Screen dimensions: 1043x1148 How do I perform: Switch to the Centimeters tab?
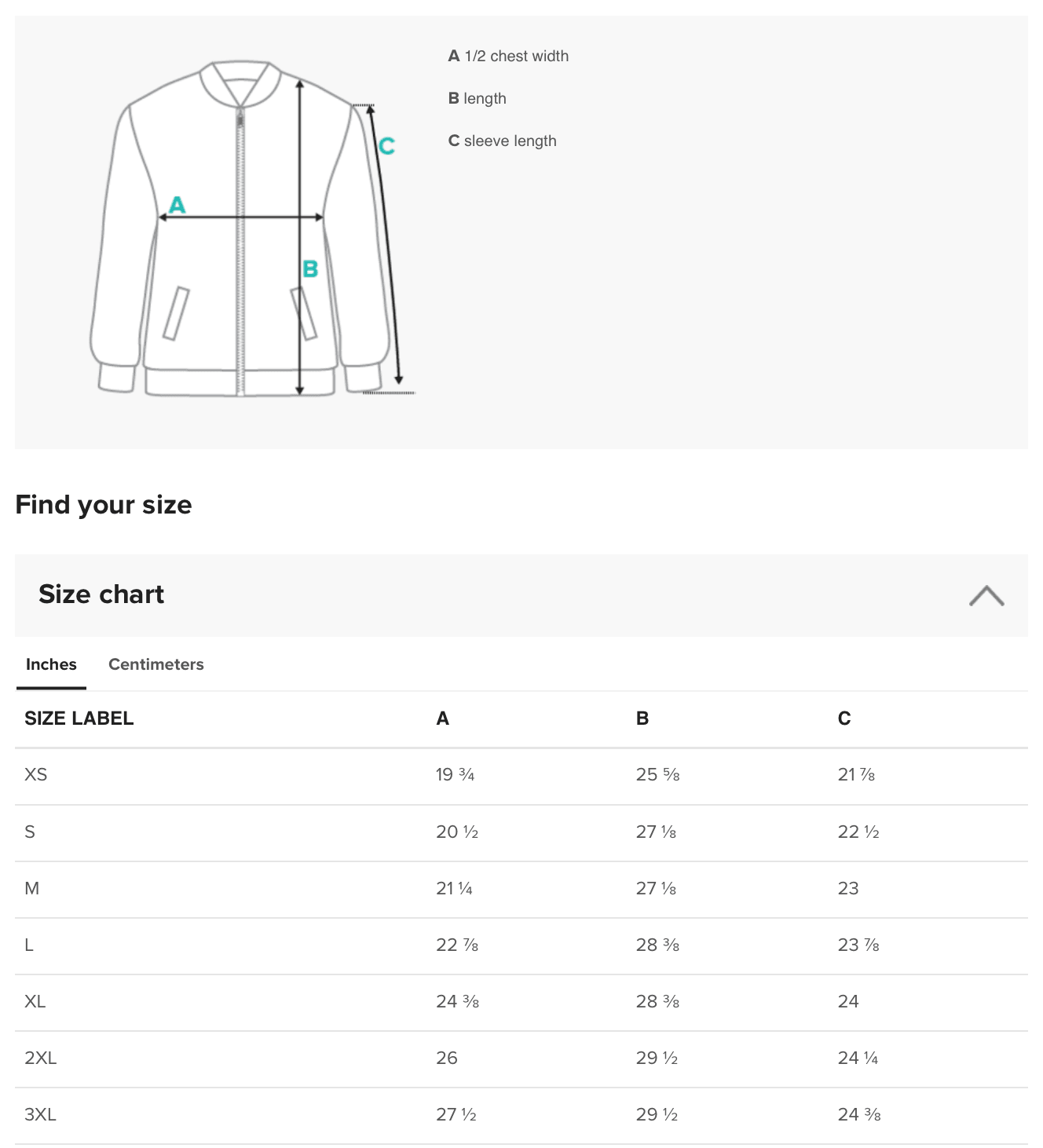(156, 664)
